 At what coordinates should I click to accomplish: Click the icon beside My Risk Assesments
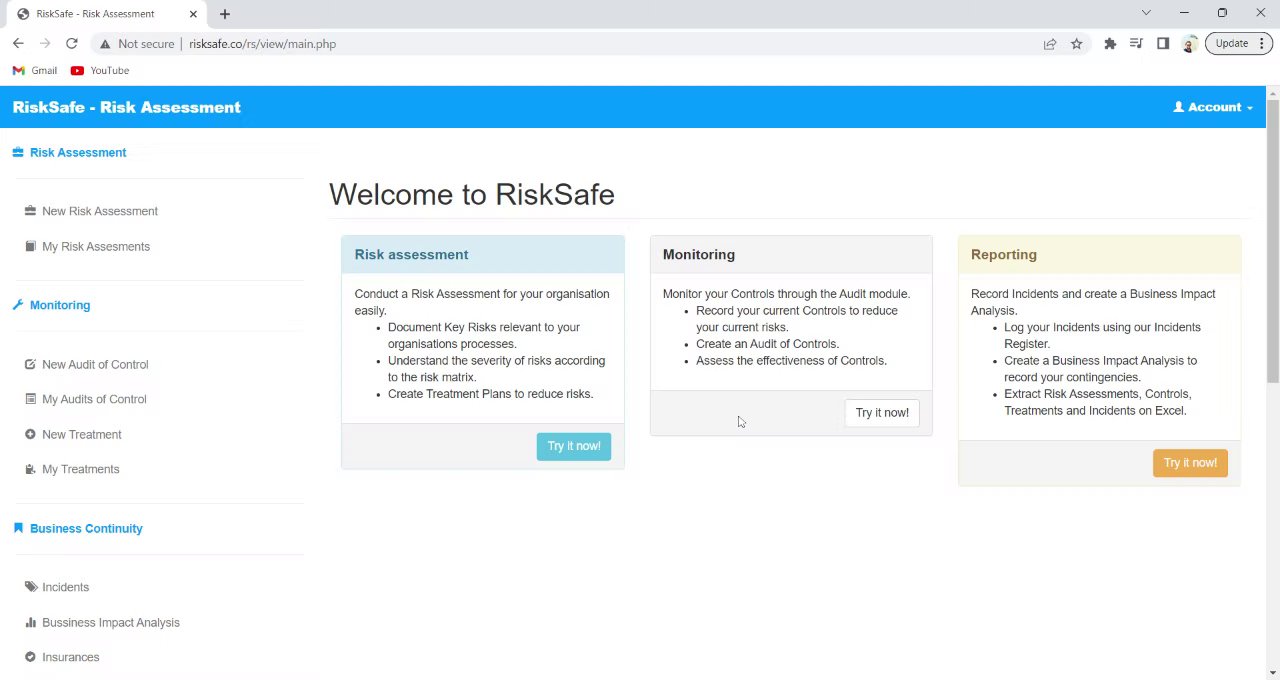pos(30,246)
